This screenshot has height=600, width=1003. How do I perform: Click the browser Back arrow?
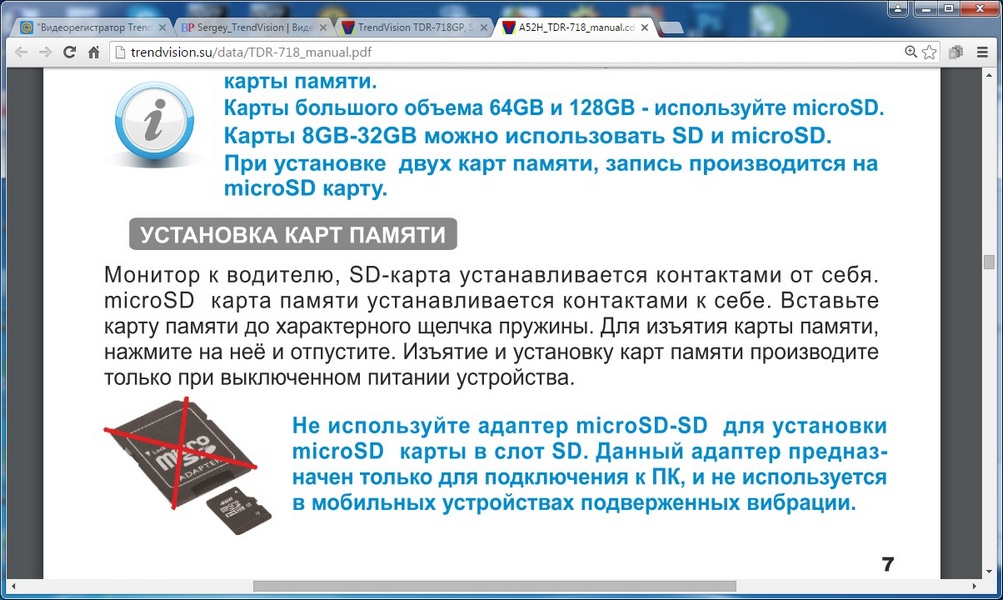click(20, 52)
